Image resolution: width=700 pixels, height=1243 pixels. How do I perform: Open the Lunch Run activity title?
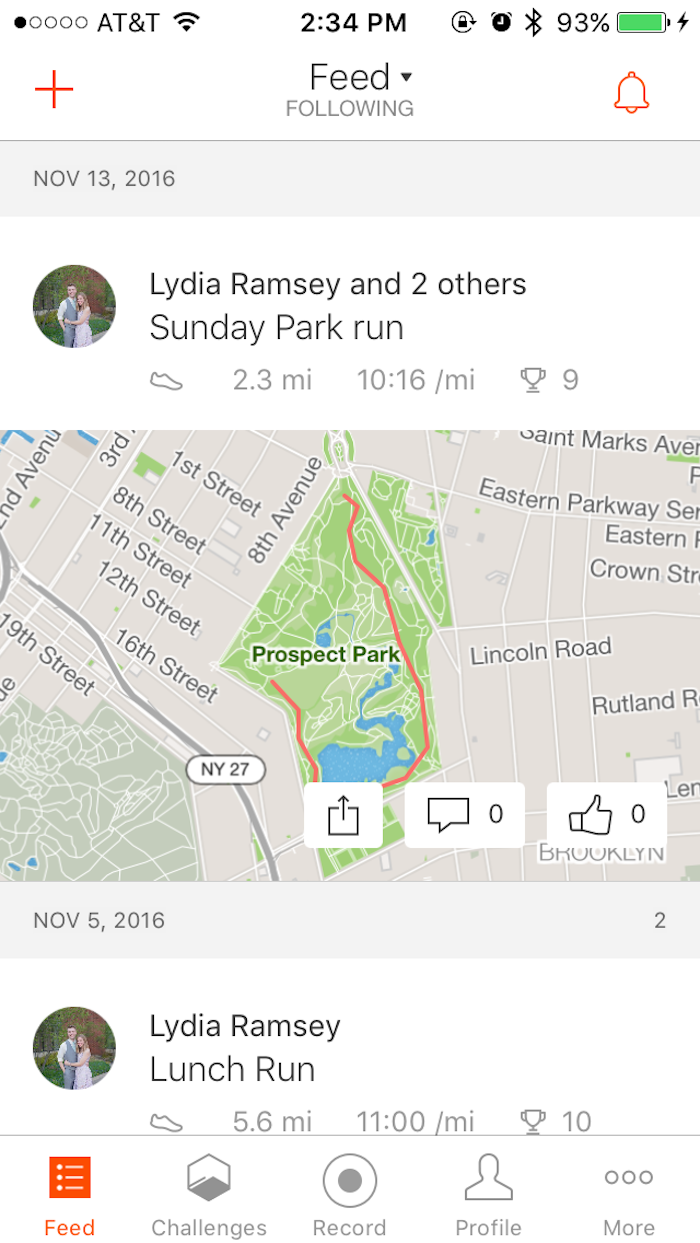click(x=232, y=1069)
